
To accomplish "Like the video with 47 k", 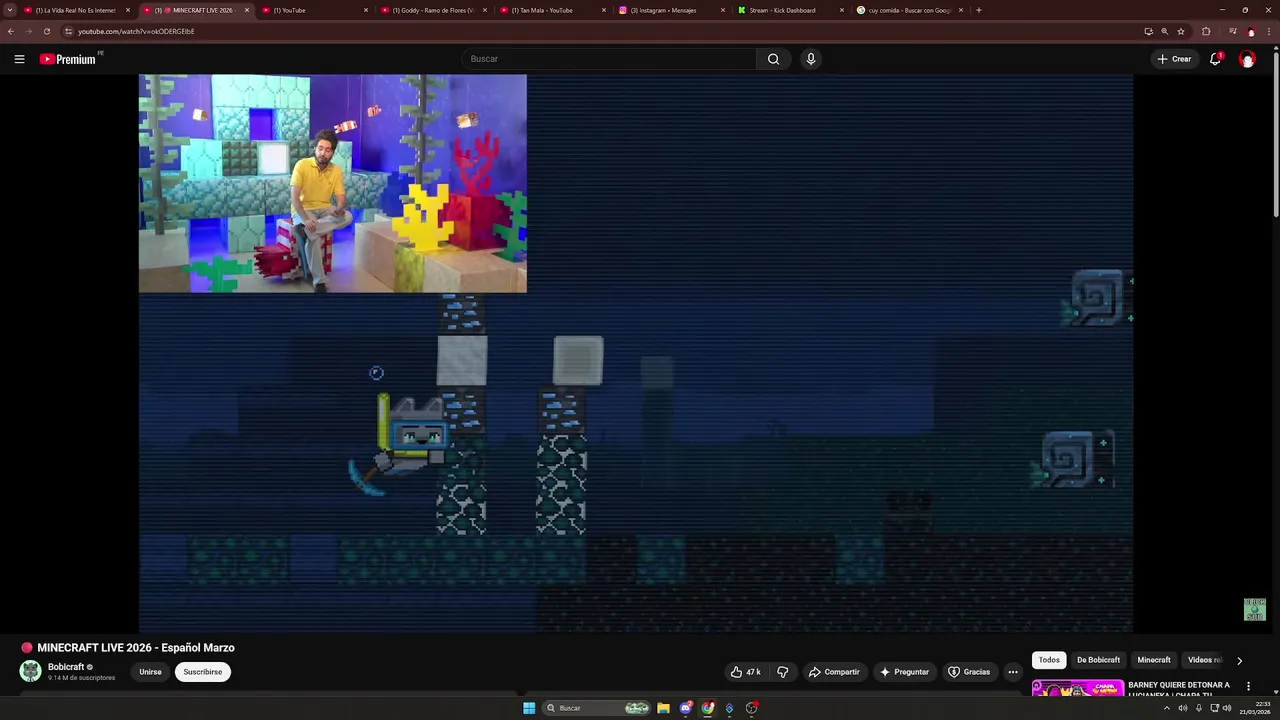I will [x=746, y=672].
